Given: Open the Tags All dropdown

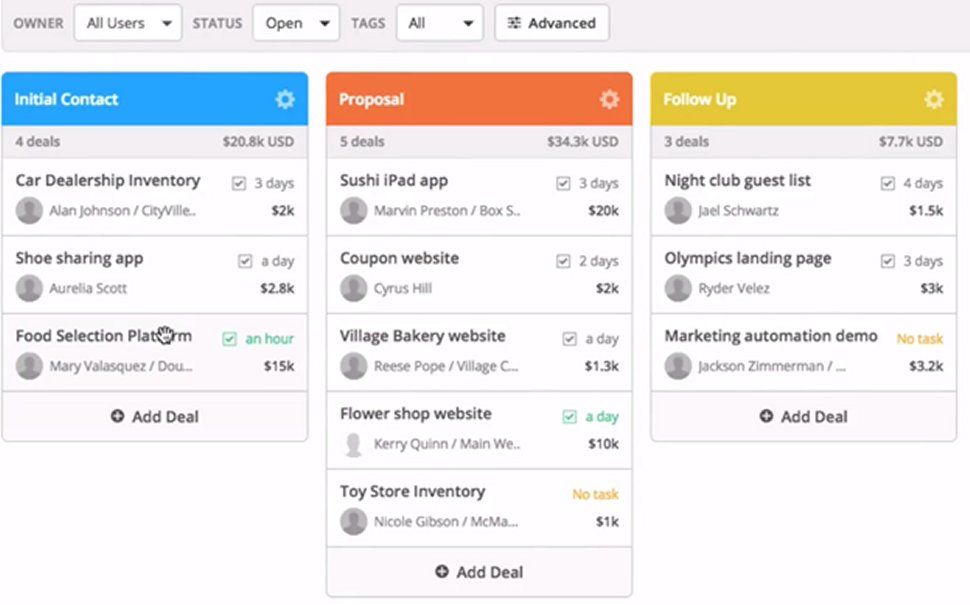Looking at the screenshot, I should 440,22.
